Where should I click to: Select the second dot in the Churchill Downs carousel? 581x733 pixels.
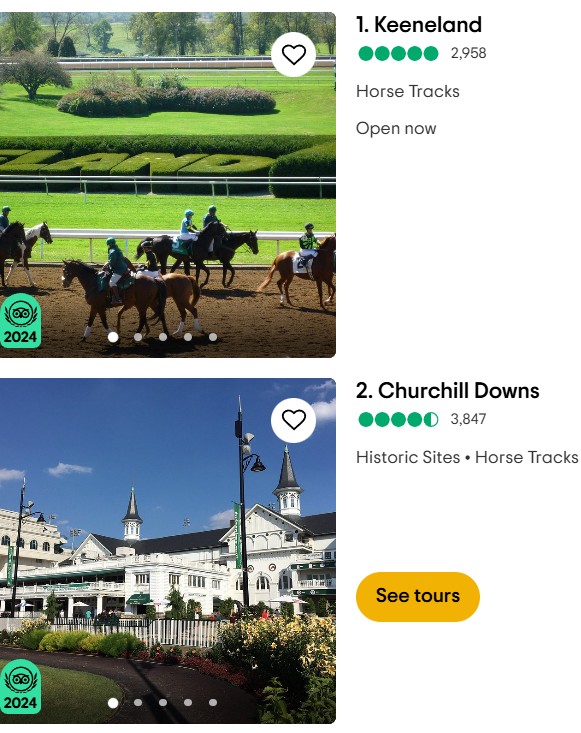(138, 702)
